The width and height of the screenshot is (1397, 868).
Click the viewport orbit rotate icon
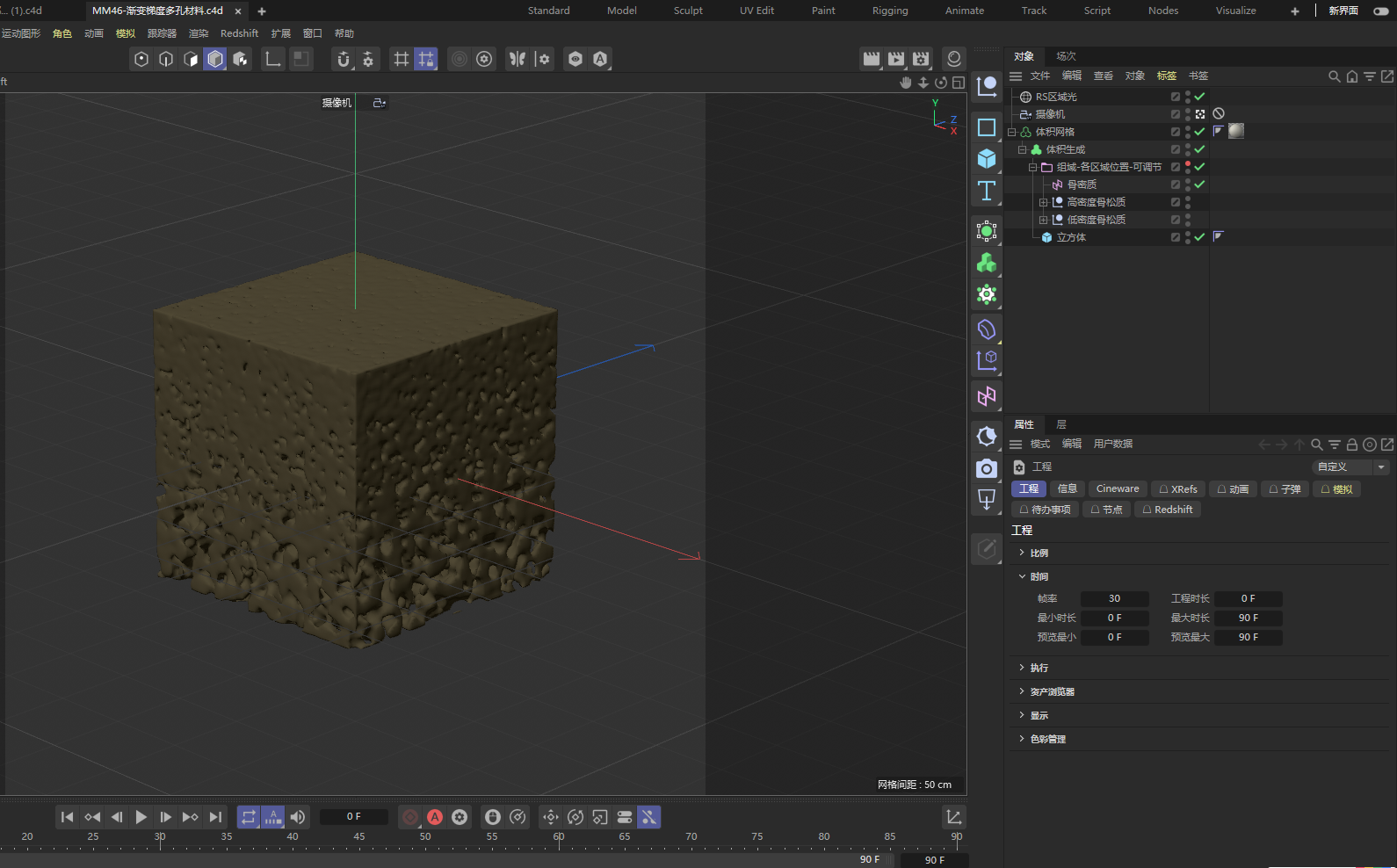941,83
